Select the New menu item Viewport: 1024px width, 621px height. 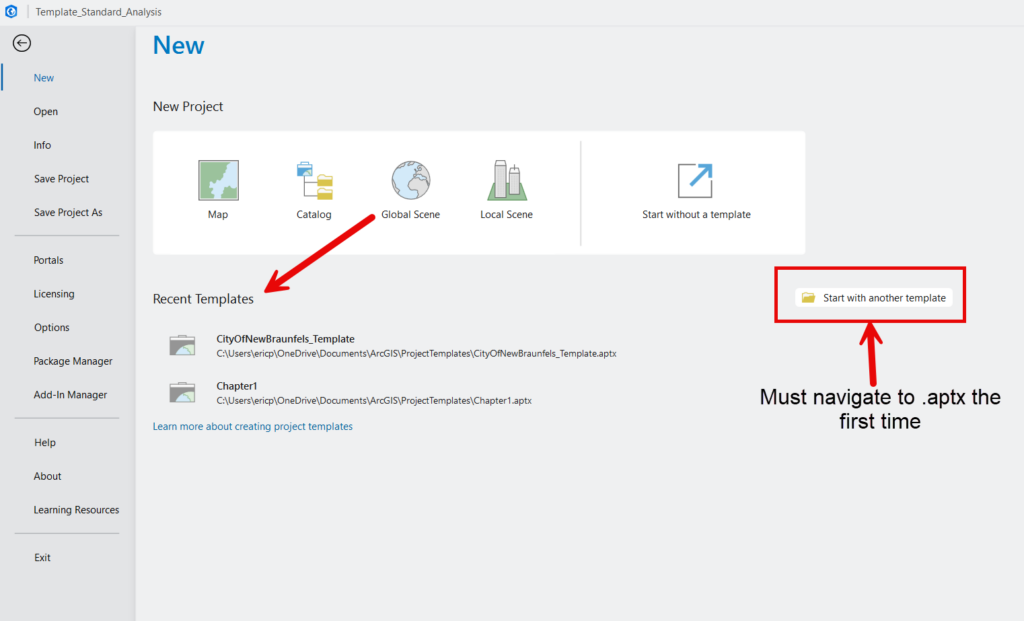click(x=44, y=78)
